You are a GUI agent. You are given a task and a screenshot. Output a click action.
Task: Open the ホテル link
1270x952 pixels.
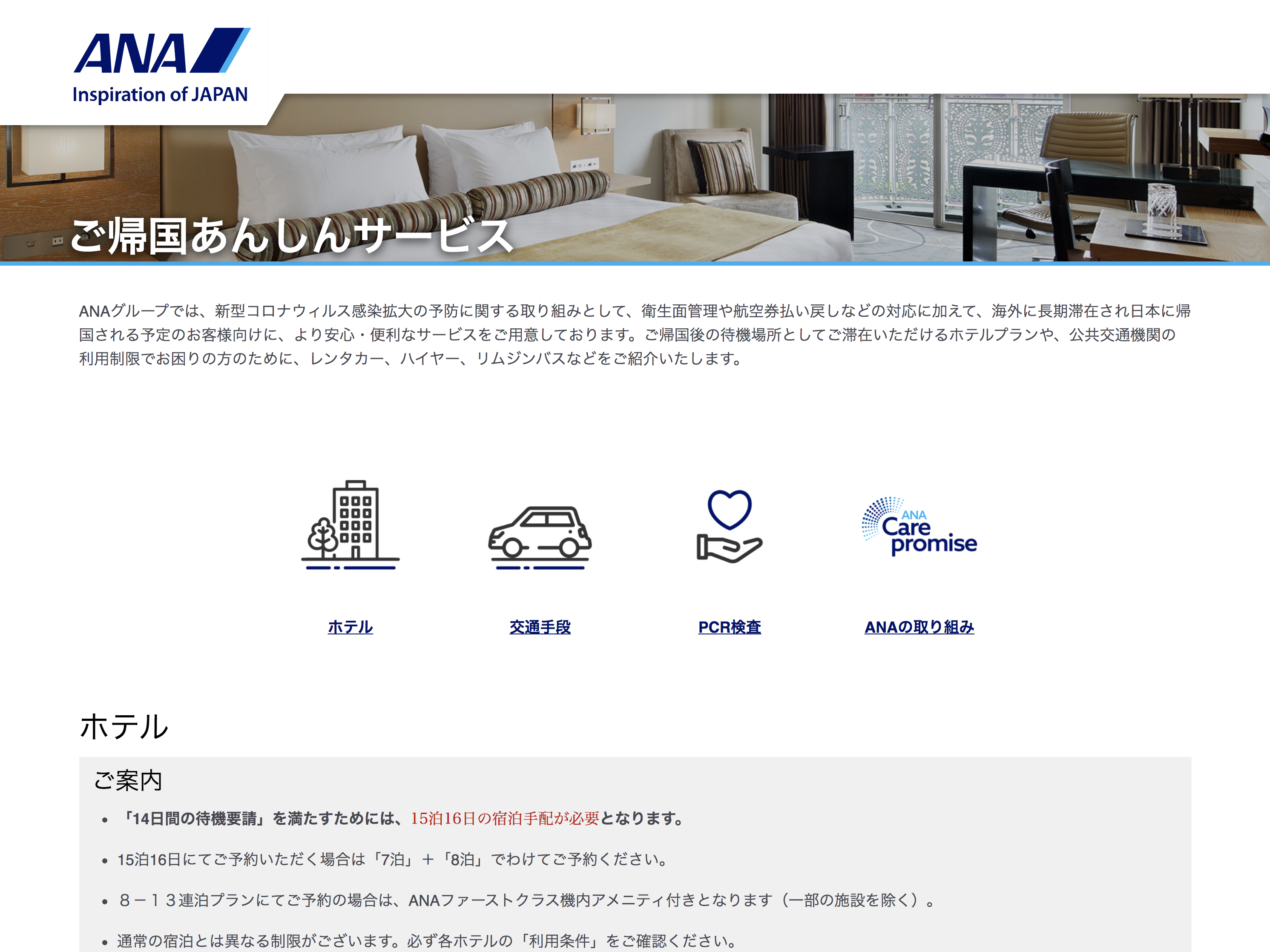pyautogui.click(x=350, y=627)
